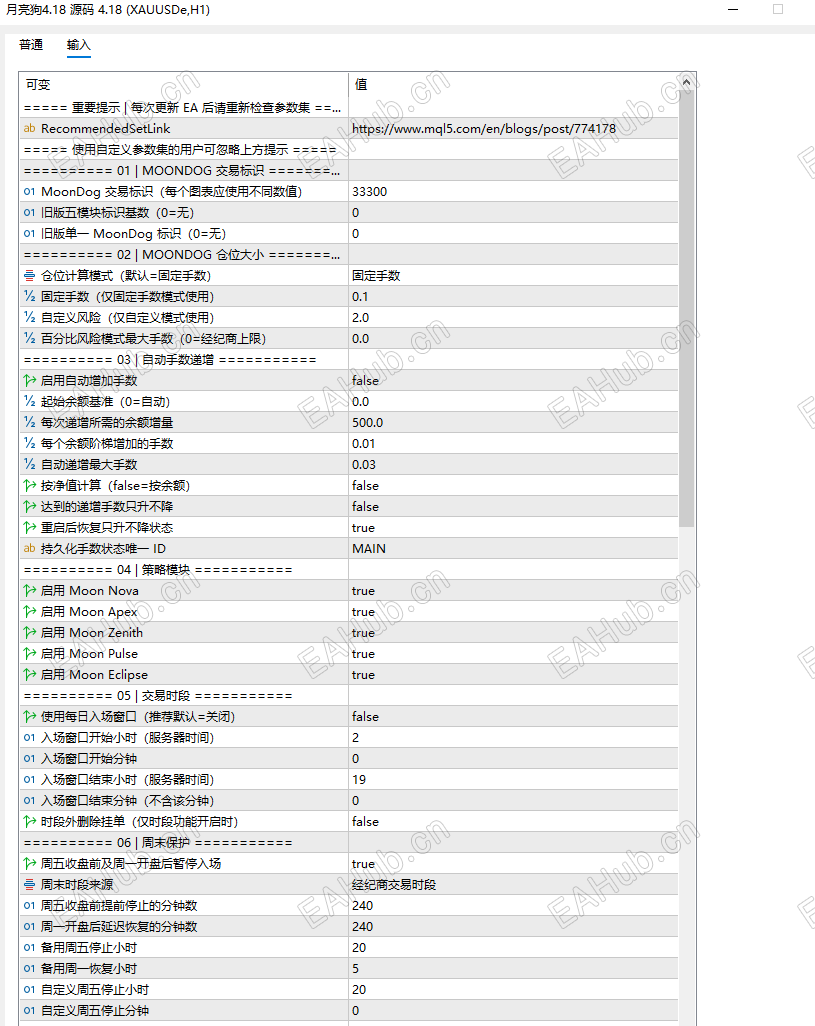Click the 可变 column header

184,84
